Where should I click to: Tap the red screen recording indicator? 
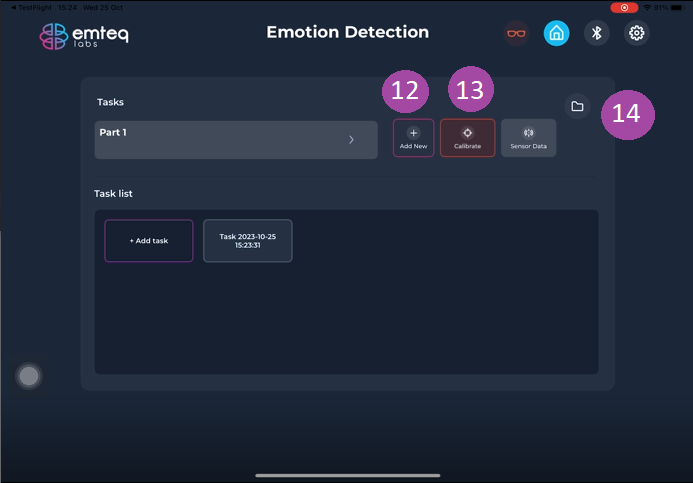pos(624,7)
